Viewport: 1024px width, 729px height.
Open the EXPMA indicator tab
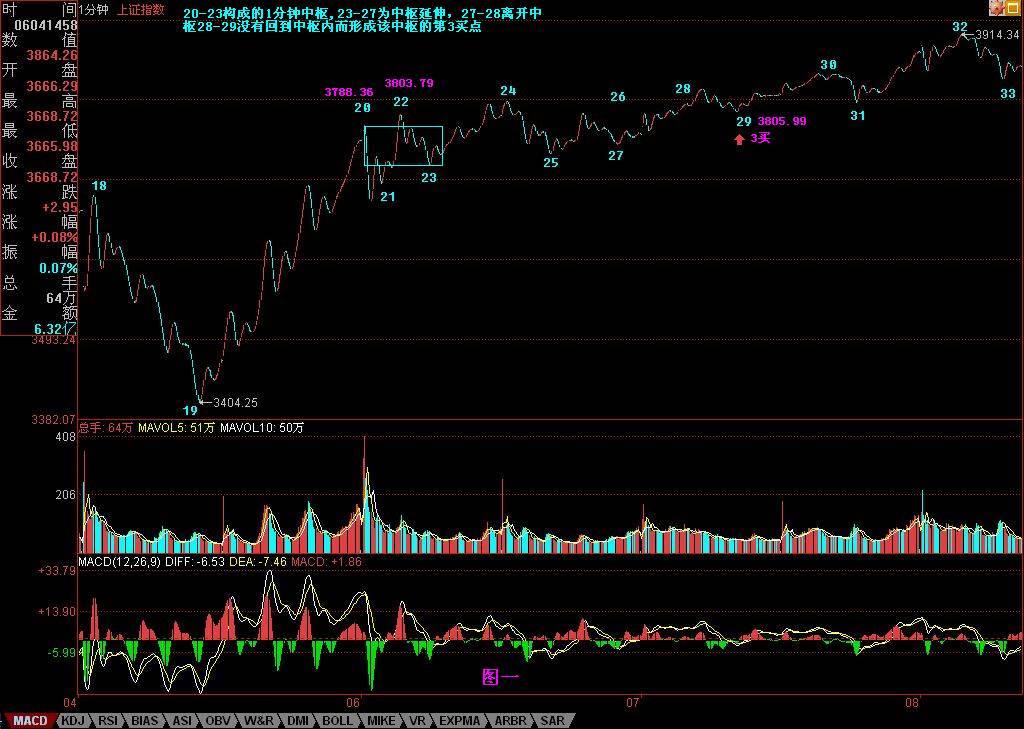[460, 720]
